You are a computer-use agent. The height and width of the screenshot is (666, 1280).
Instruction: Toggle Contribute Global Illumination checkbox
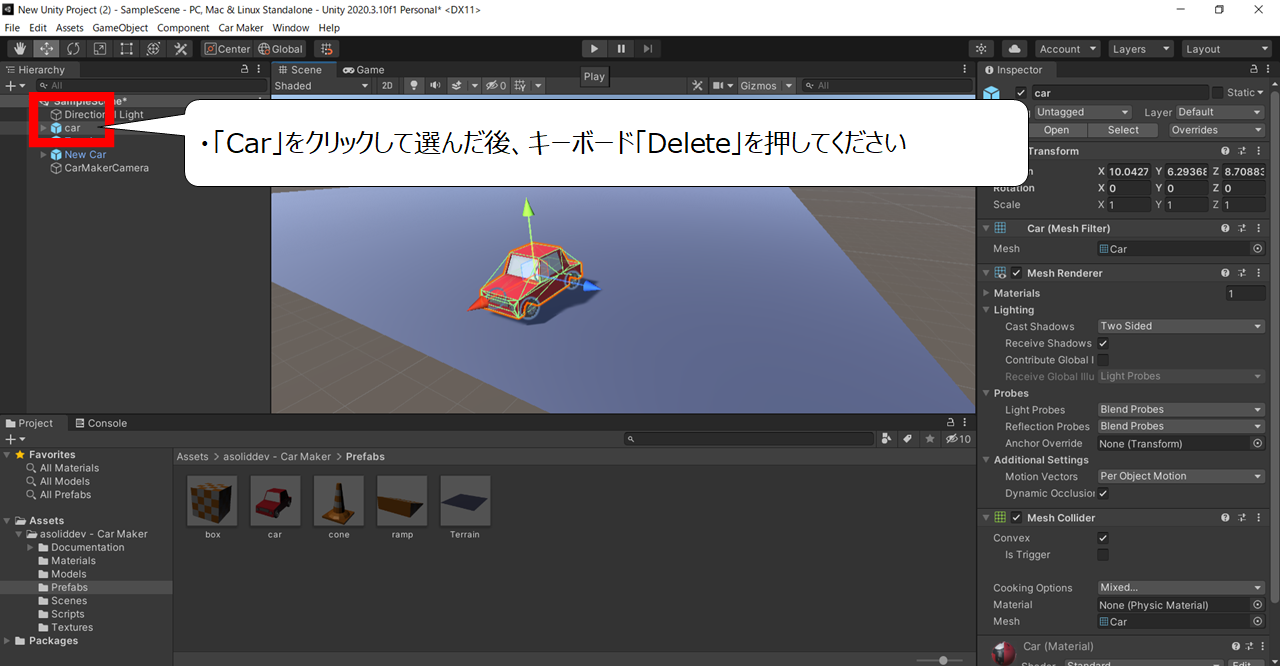(x=1103, y=360)
